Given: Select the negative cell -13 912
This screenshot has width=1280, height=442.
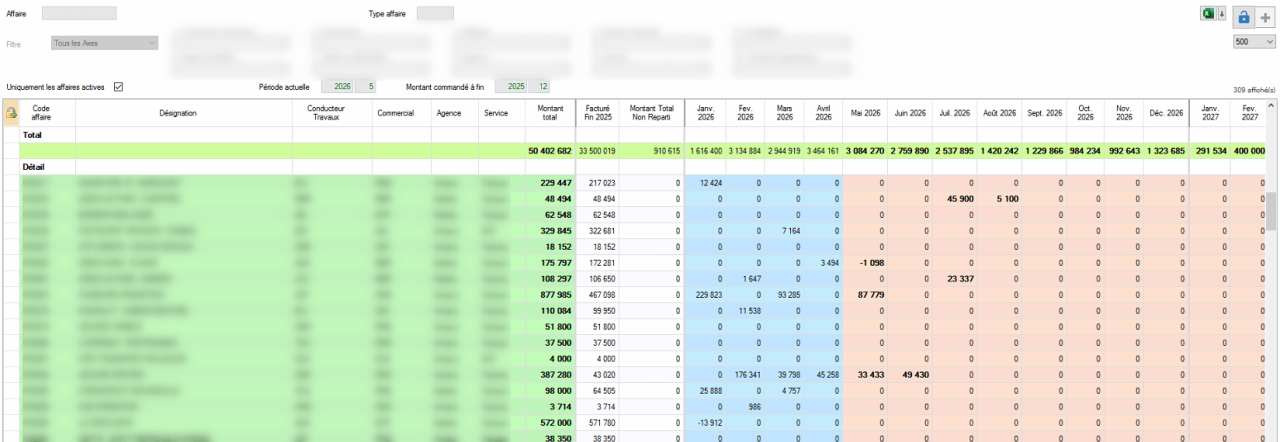Looking at the screenshot, I should point(705,423).
